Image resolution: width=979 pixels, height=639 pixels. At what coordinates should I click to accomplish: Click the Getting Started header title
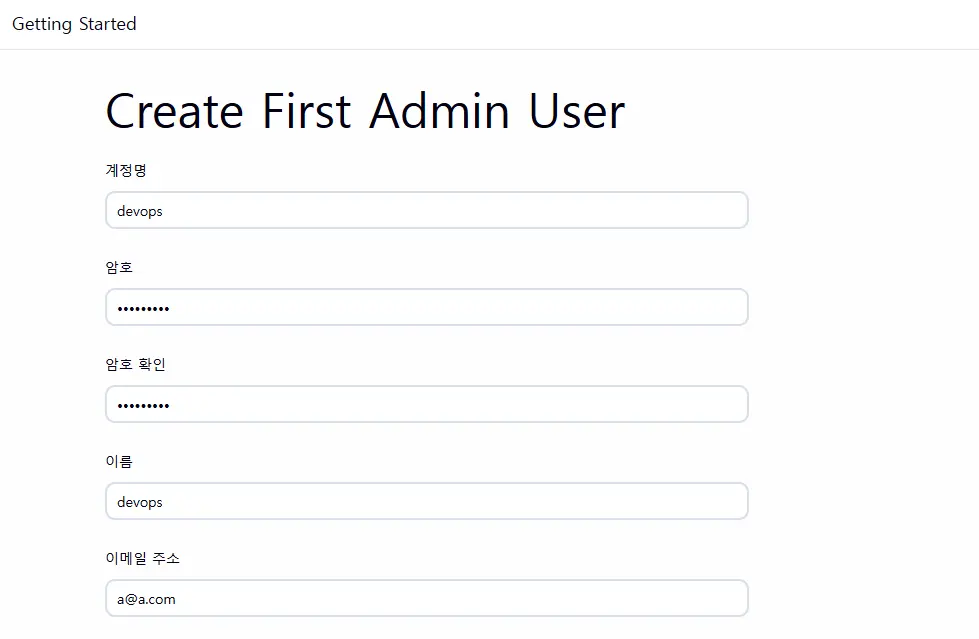[74, 24]
